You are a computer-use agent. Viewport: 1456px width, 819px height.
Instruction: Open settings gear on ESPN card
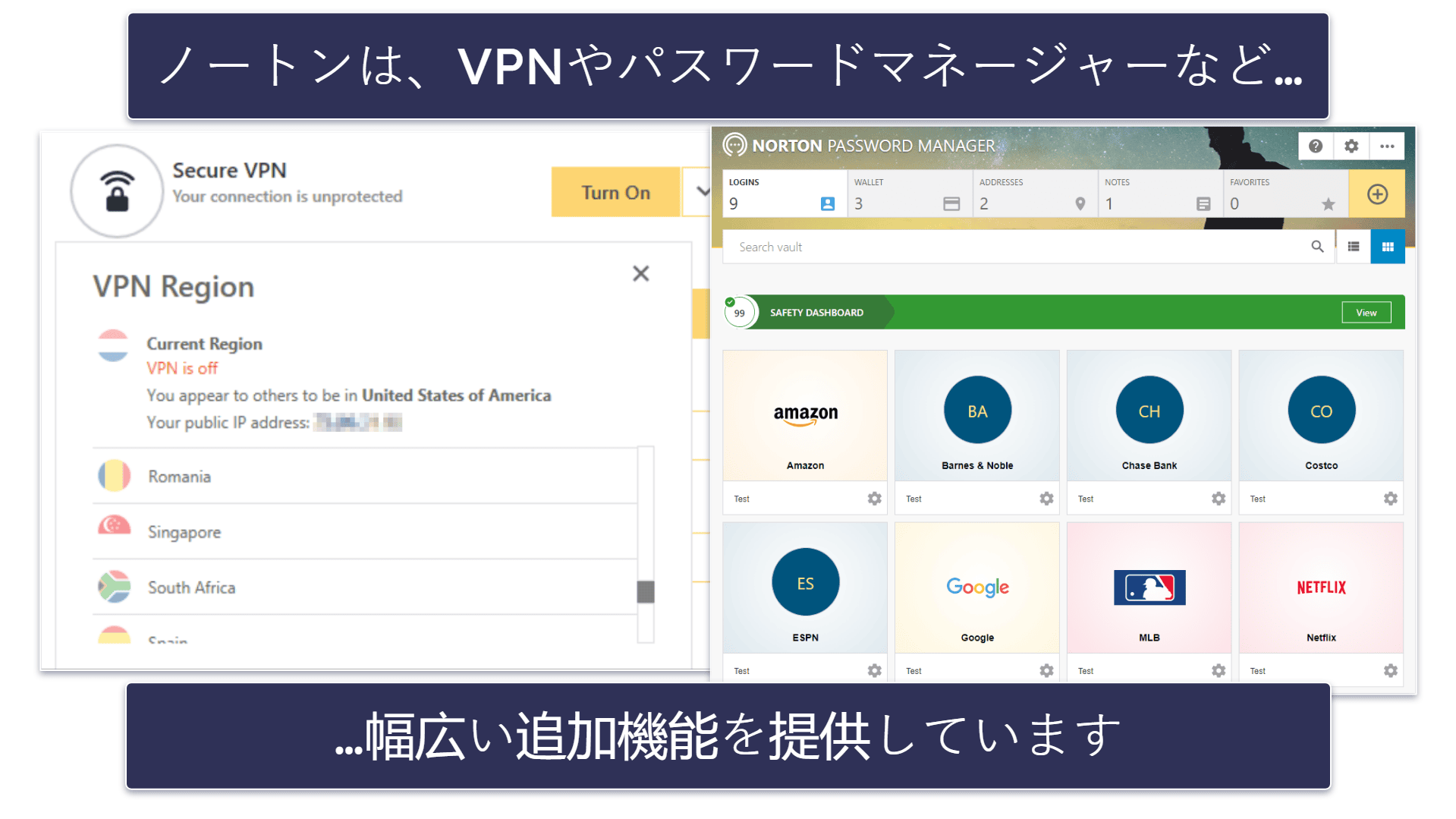[875, 671]
